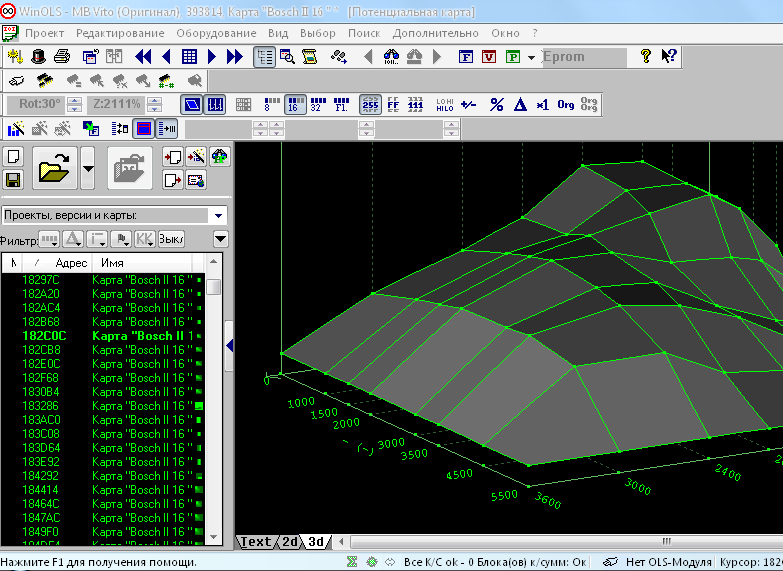Expand the arrow next to open folder button
The height and width of the screenshot is (571, 783).
click(88, 167)
